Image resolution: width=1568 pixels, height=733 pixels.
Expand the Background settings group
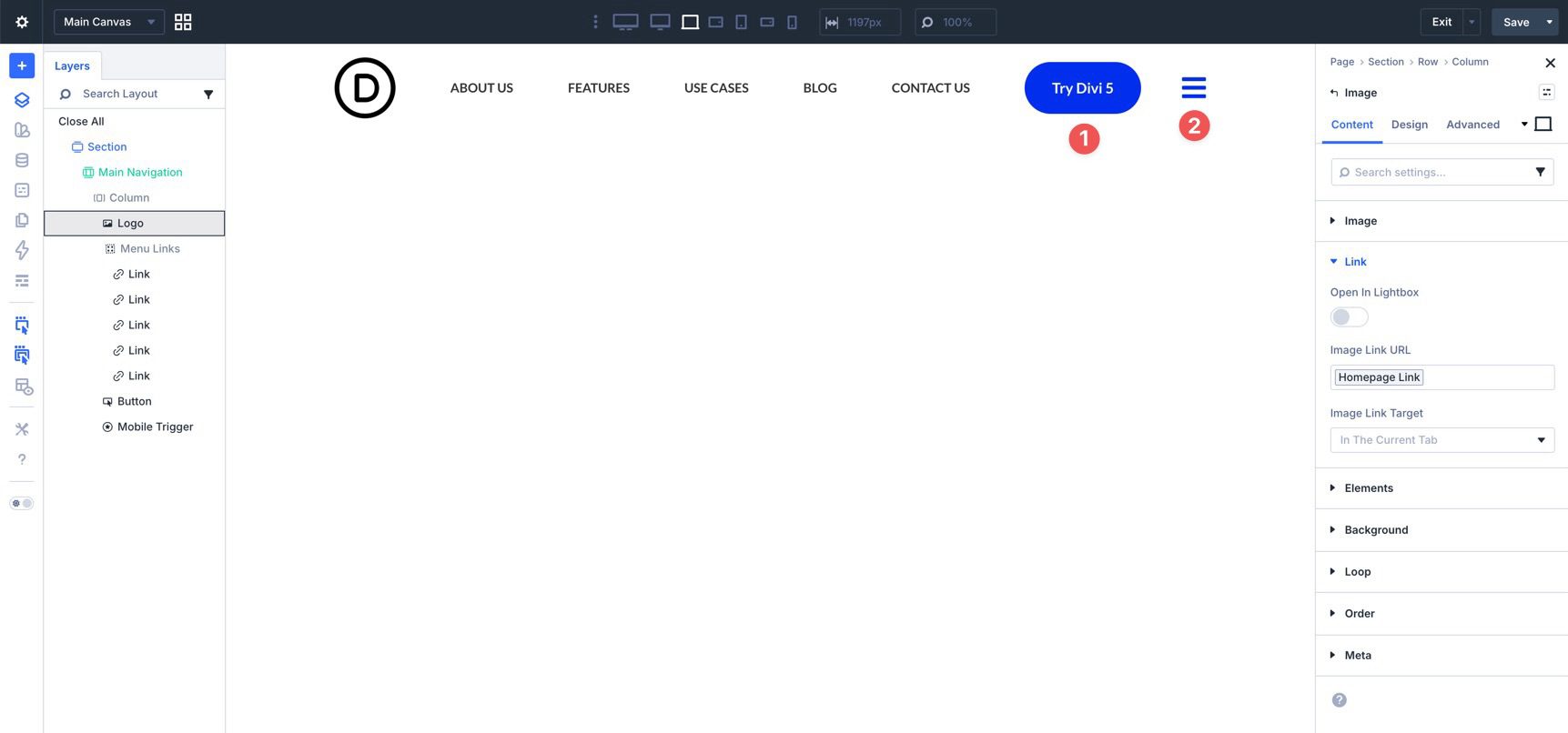[1442, 530]
